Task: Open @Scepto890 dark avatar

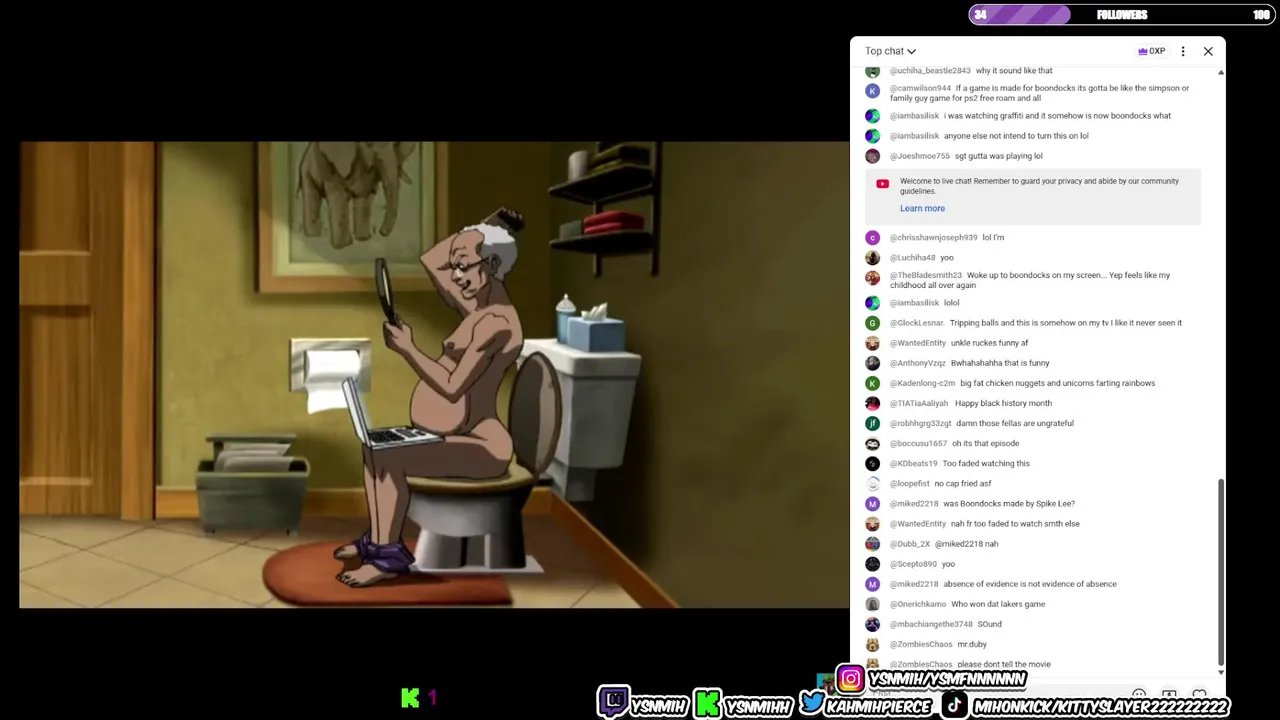Action: point(873,564)
